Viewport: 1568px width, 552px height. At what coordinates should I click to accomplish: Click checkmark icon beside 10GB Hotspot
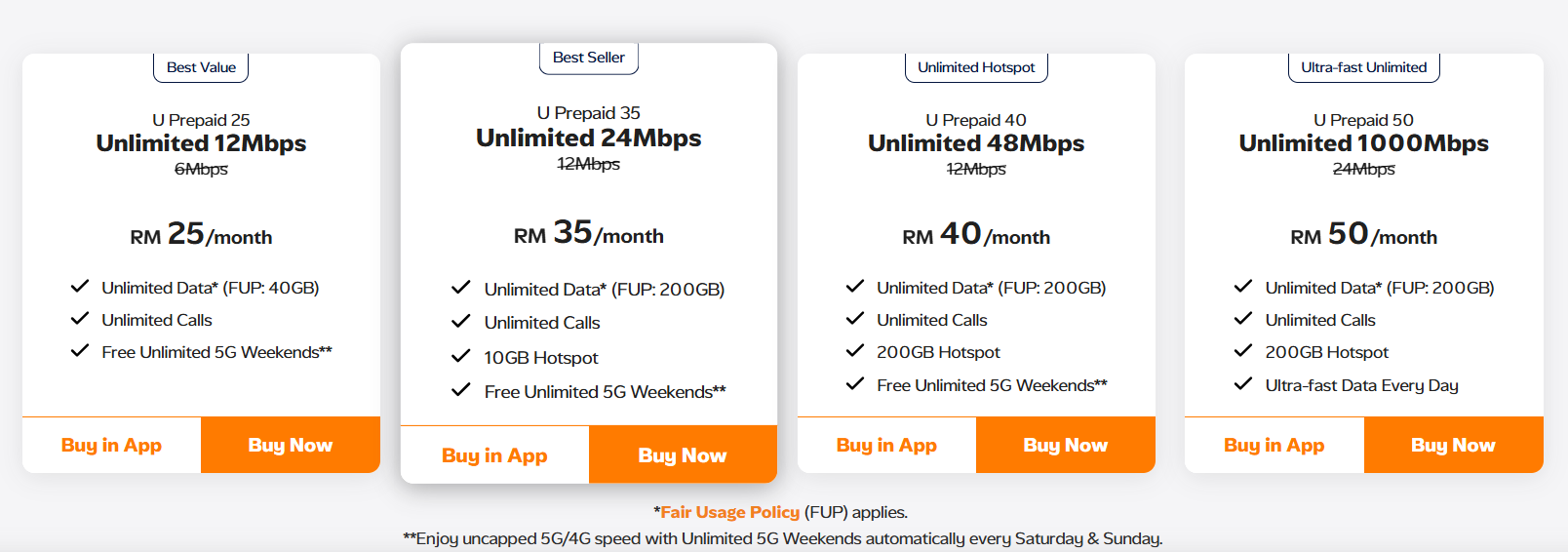[x=461, y=357]
